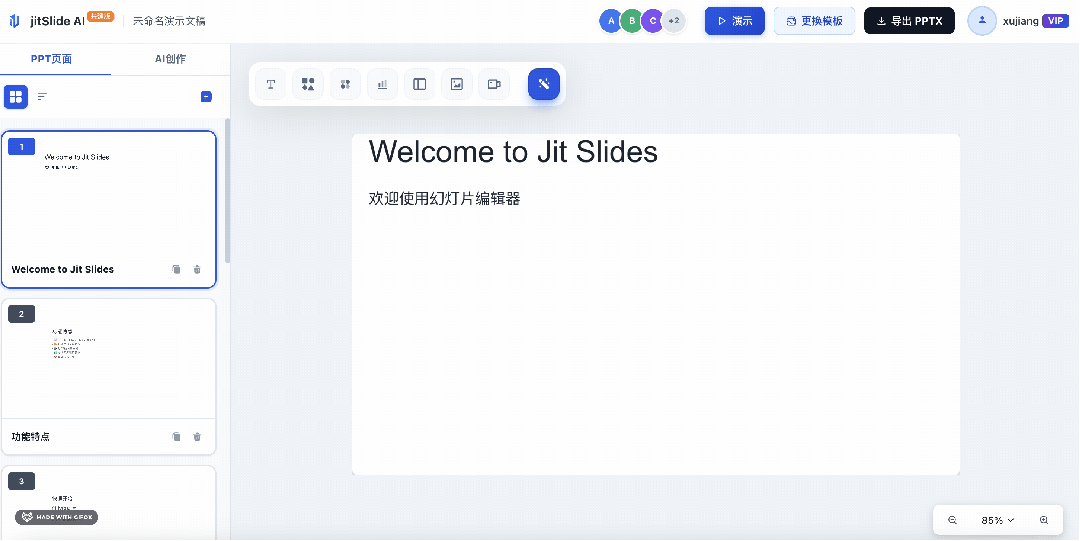The width and height of the screenshot is (1080, 541).
Task: Insert an image
Action: [x=457, y=84]
